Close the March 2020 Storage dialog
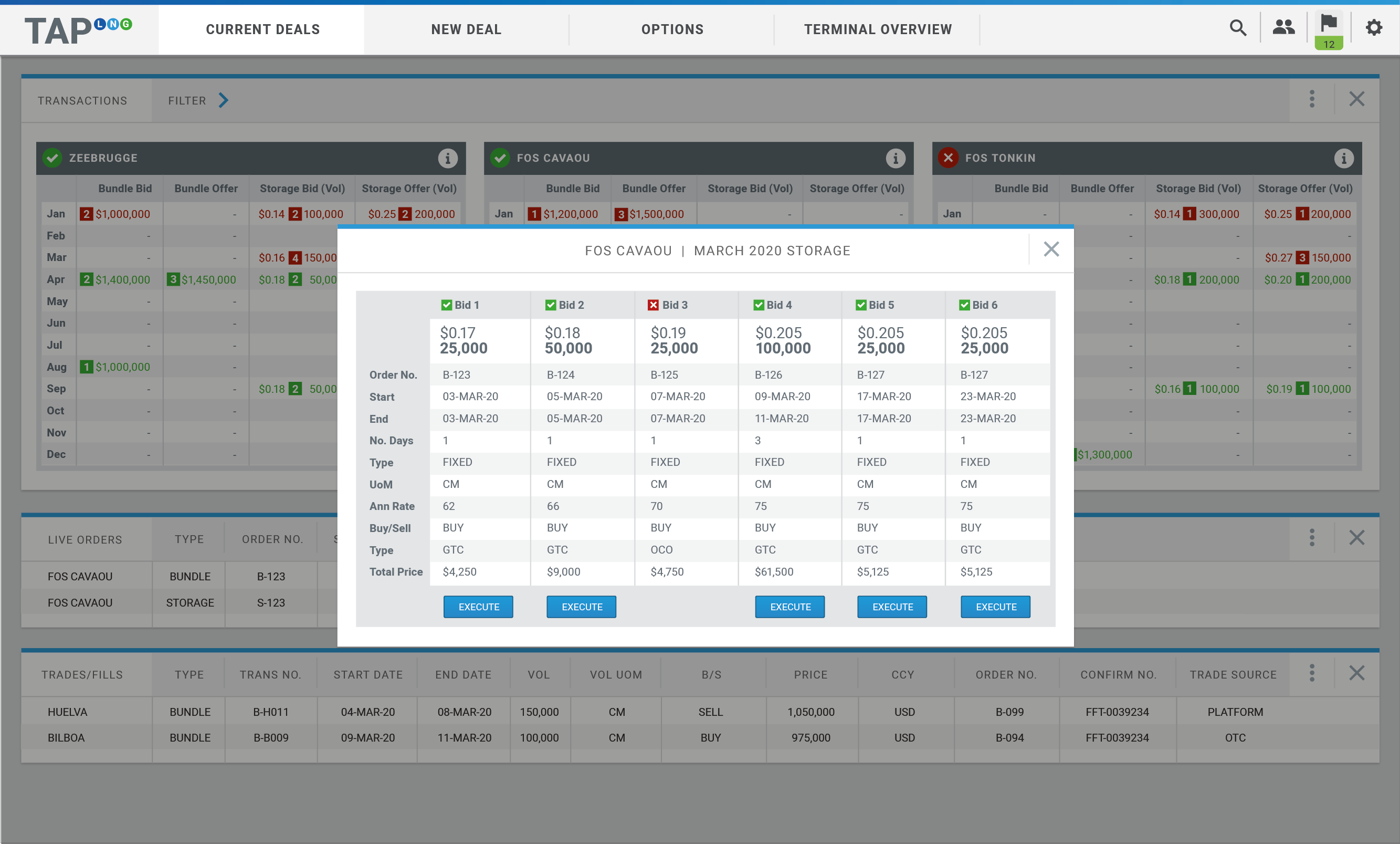The width and height of the screenshot is (1400, 844). (x=1051, y=249)
